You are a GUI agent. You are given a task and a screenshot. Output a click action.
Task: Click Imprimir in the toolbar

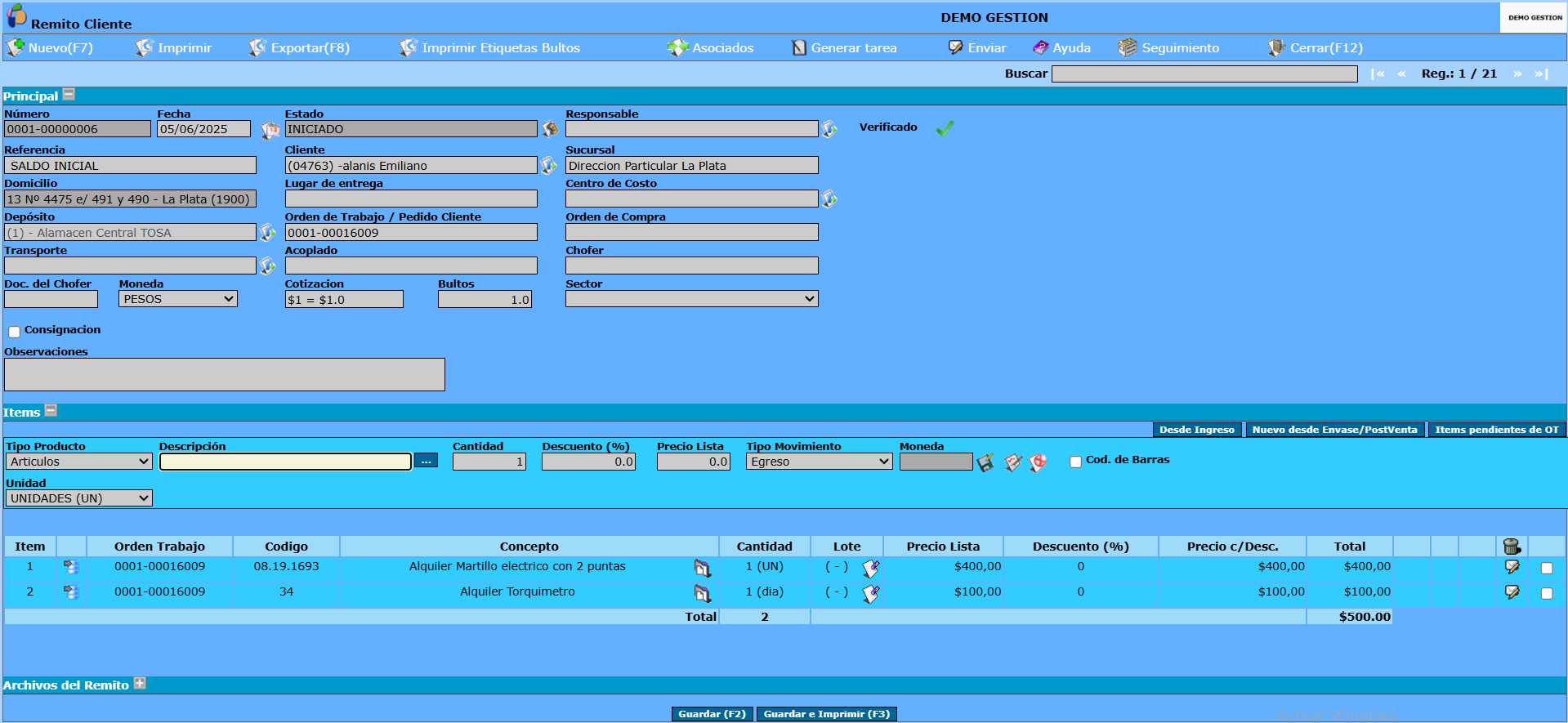click(173, 48)
